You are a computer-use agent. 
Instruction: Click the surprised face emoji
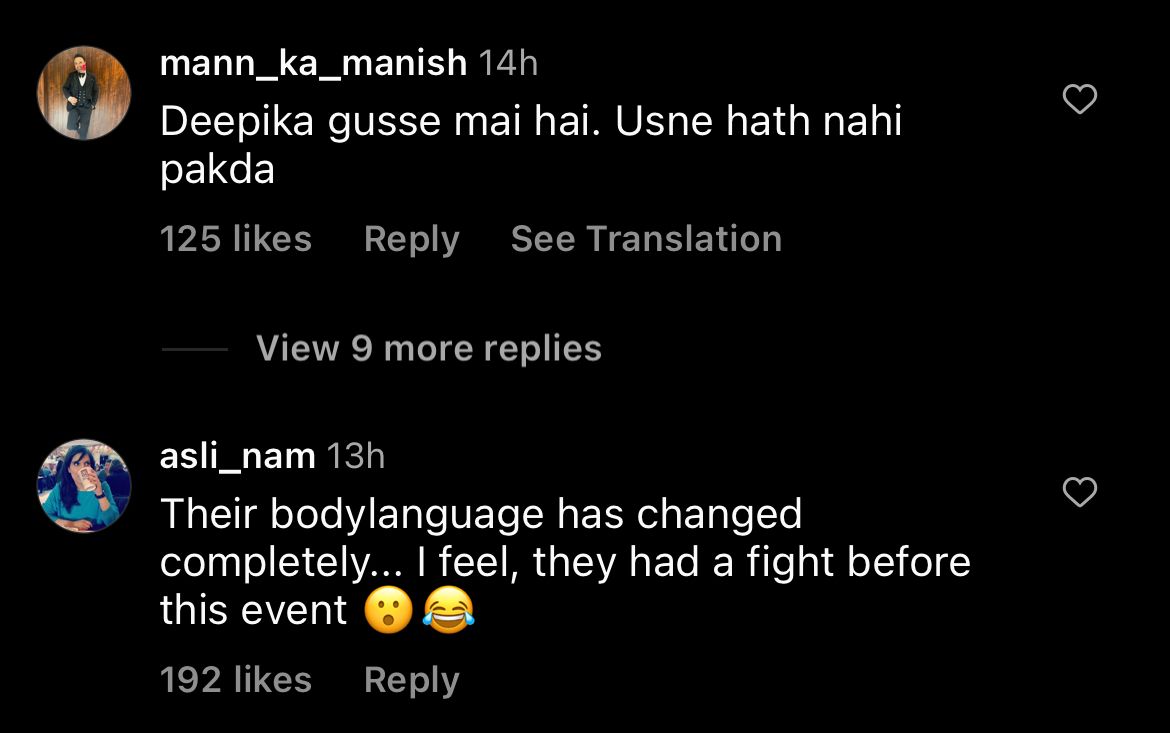[388, 611]
